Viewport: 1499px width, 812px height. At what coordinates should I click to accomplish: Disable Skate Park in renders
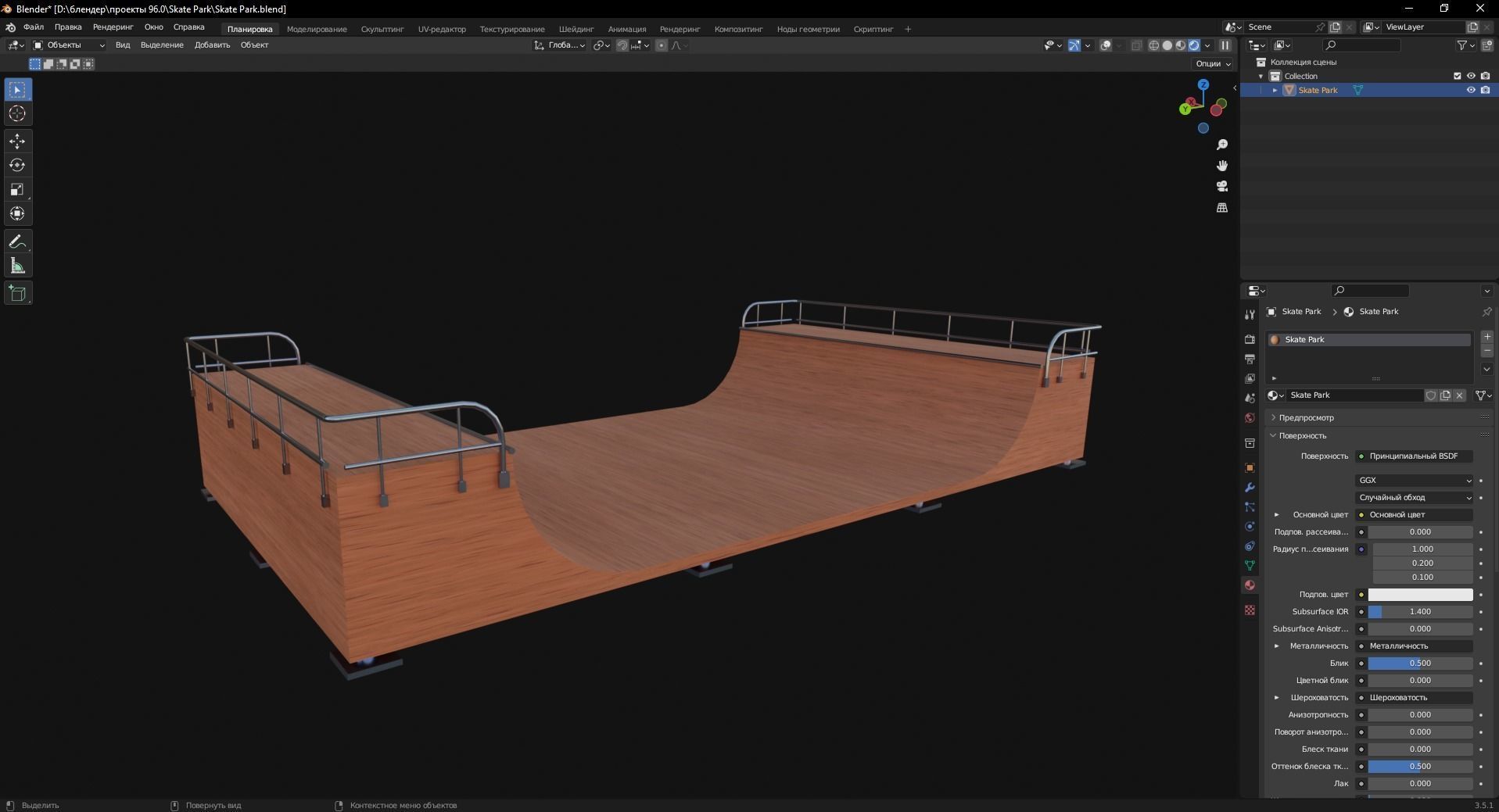click(x=1485, y=90)
